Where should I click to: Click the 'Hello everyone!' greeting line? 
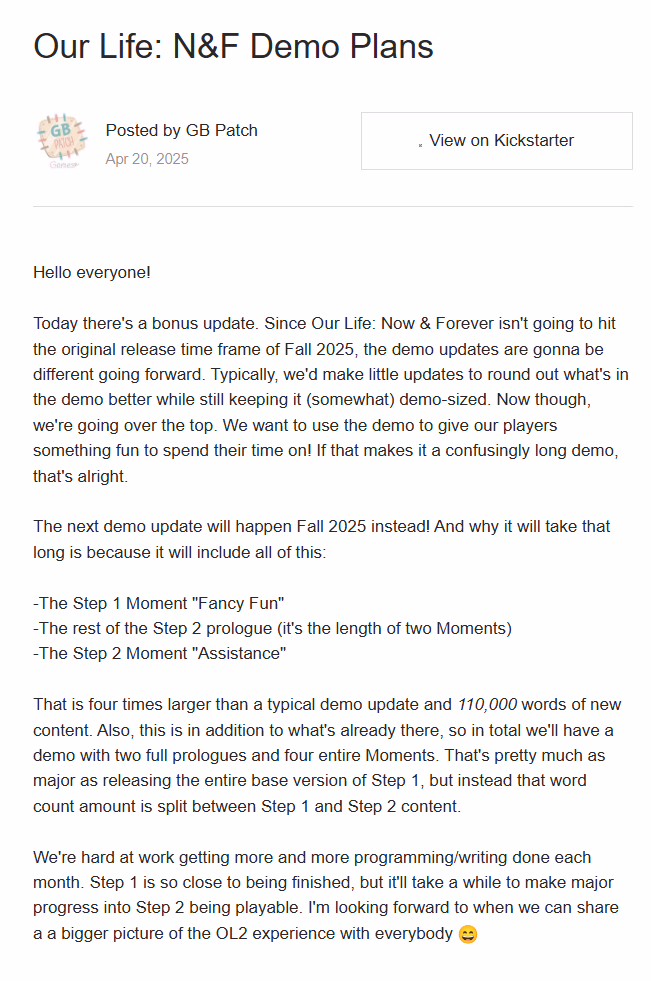click(x=92, y=272)
